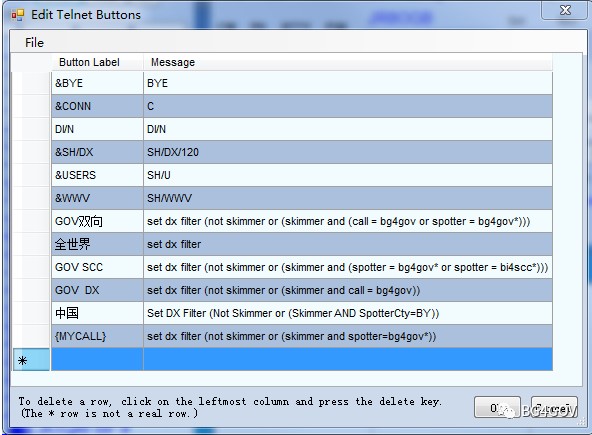
Task: Select the 'skimmer and call = bg4gov' message cell
Action: pos(348,290)
